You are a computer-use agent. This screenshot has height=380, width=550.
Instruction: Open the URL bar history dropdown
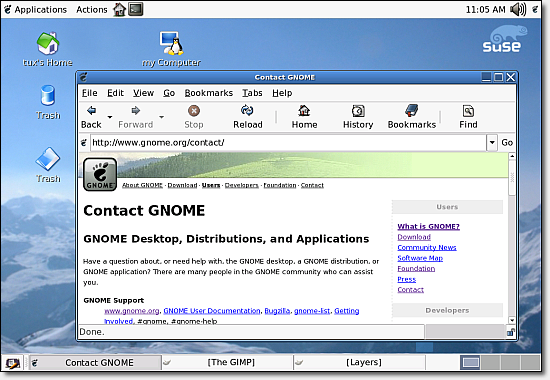pyautogui.click(x=492, y=142)
